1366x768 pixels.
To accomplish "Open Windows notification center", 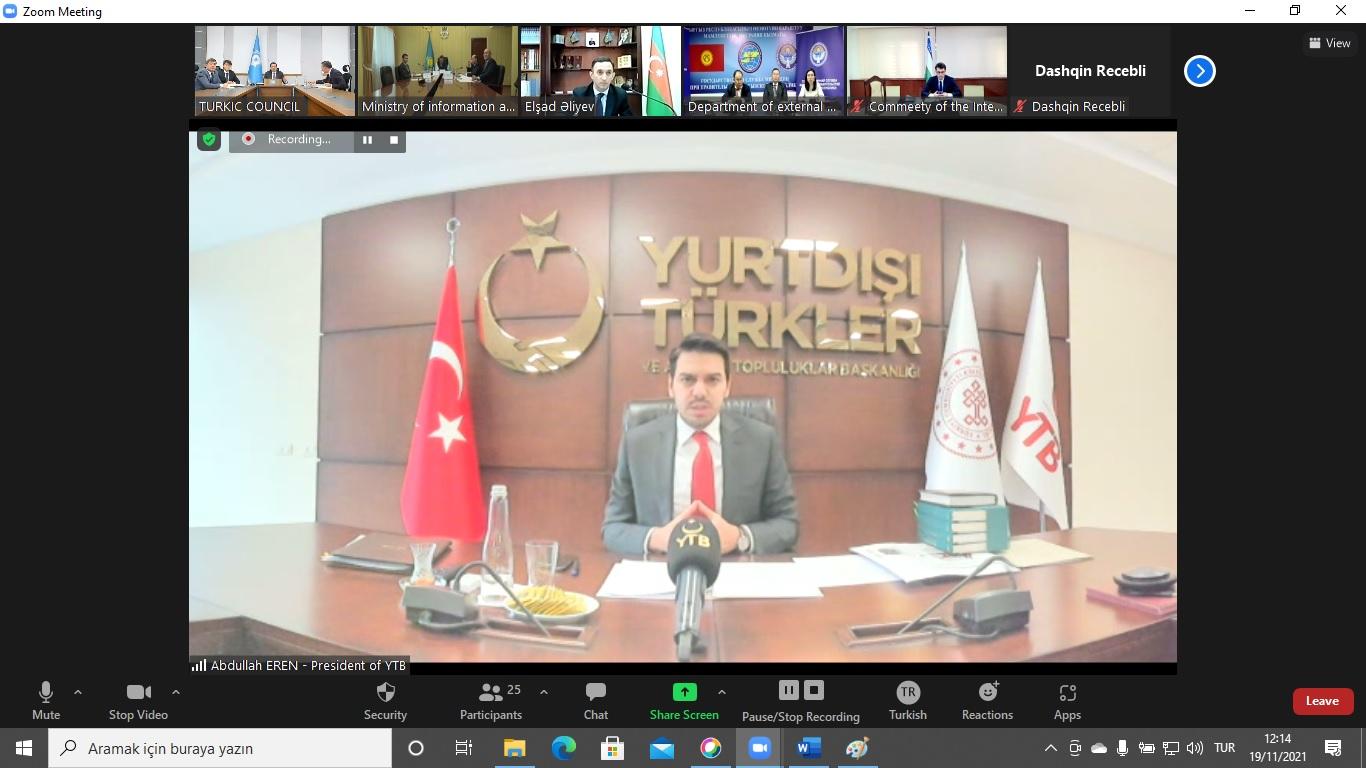I will coord(1333,748).
